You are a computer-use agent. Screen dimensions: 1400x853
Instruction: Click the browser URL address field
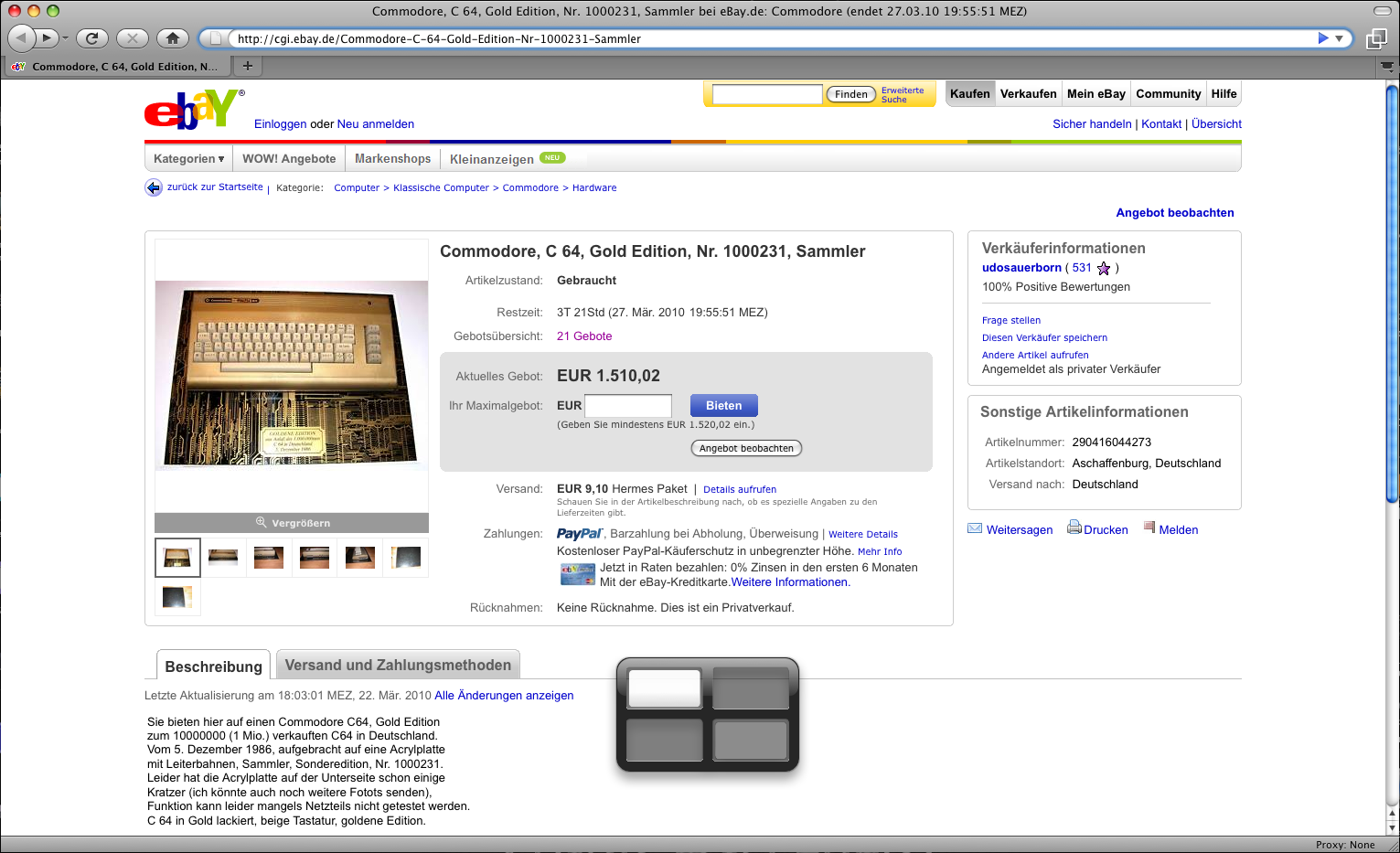point(768,38)
